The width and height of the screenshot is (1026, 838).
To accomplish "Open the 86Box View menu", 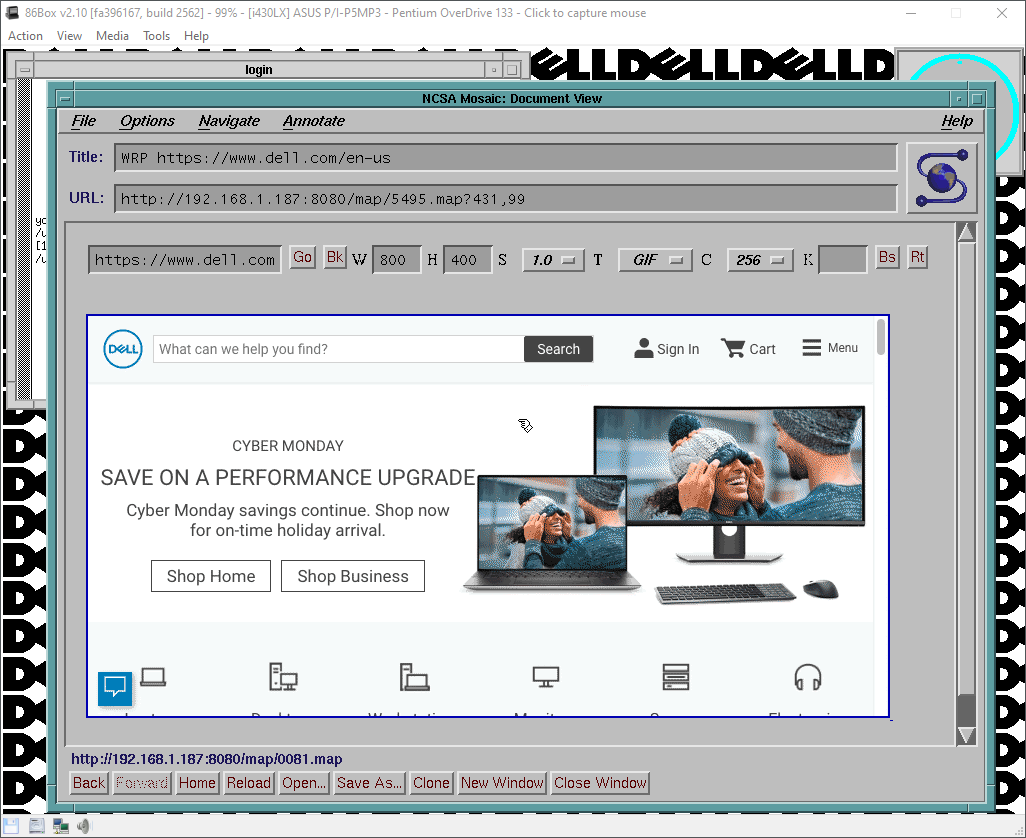I will tap(69, 36).
